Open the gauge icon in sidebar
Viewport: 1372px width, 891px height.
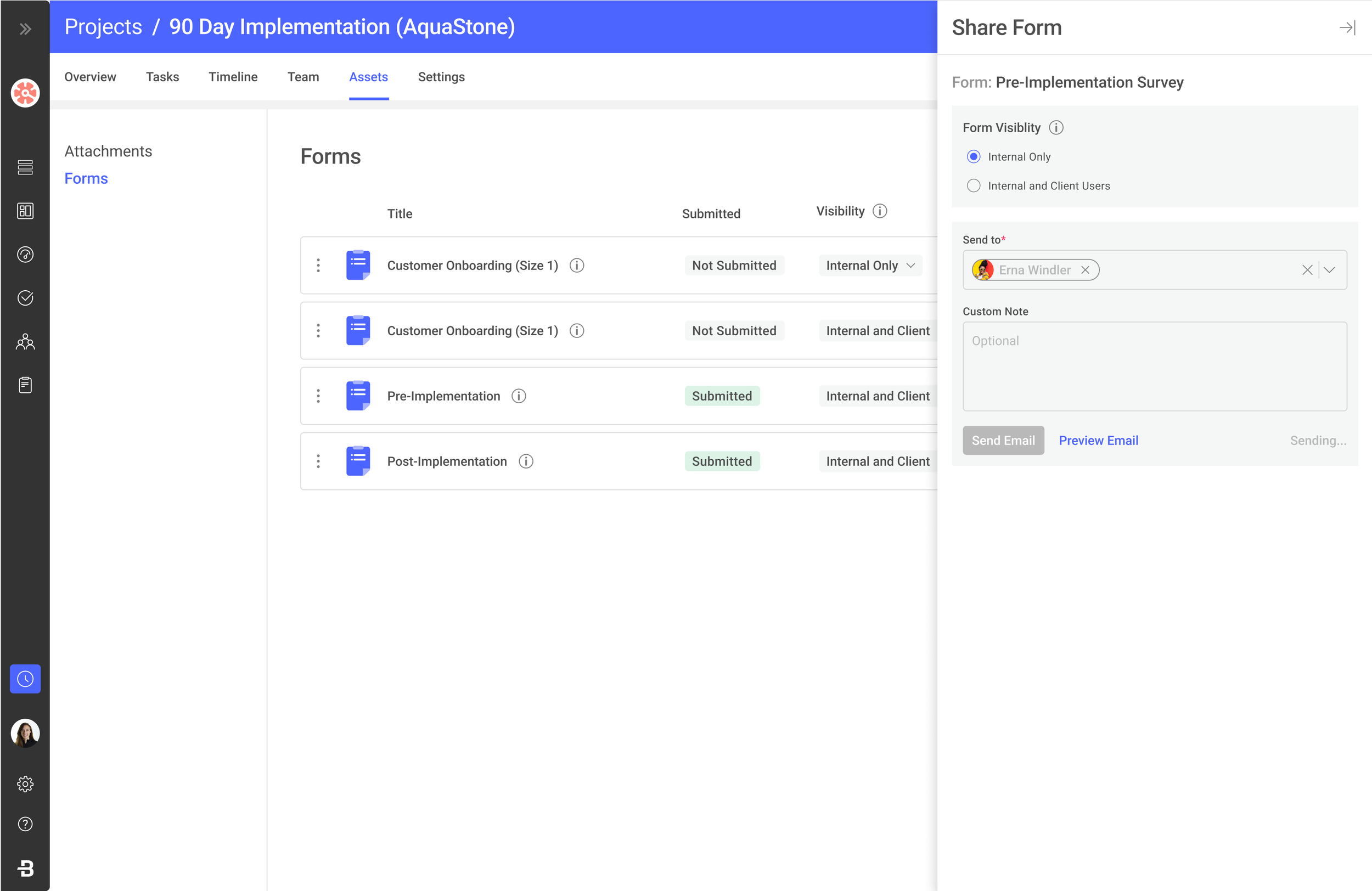[x=25, y=254]
